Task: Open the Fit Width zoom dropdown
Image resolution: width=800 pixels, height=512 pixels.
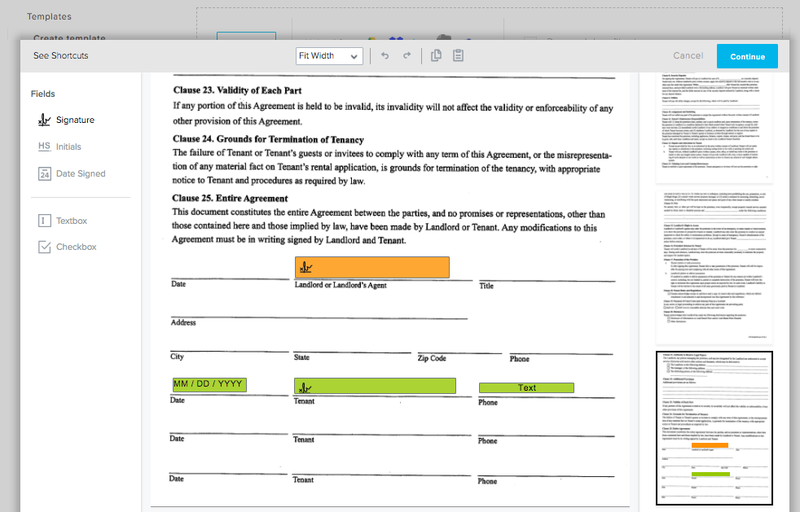Action: pyautogui.click(x=329, y=56)
